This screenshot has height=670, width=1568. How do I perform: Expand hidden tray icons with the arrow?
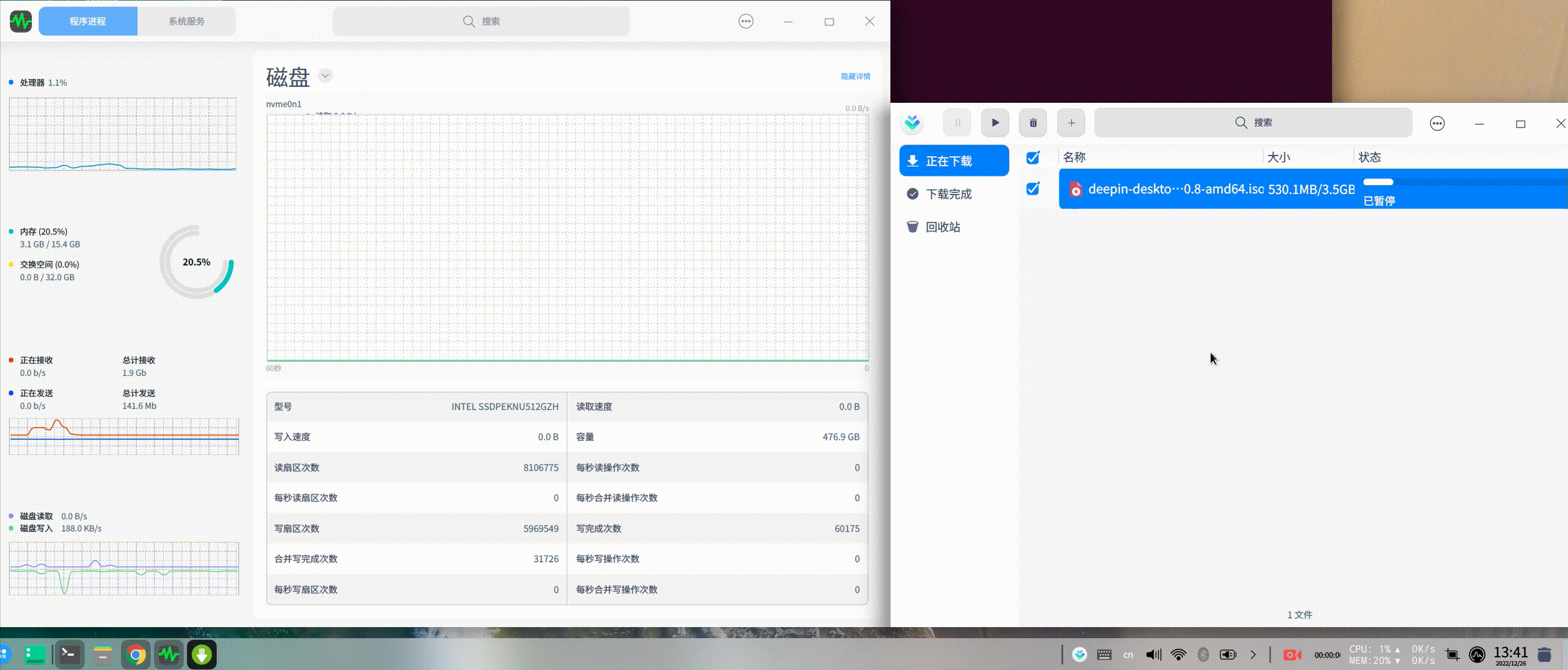click(x=1253, y=655)
